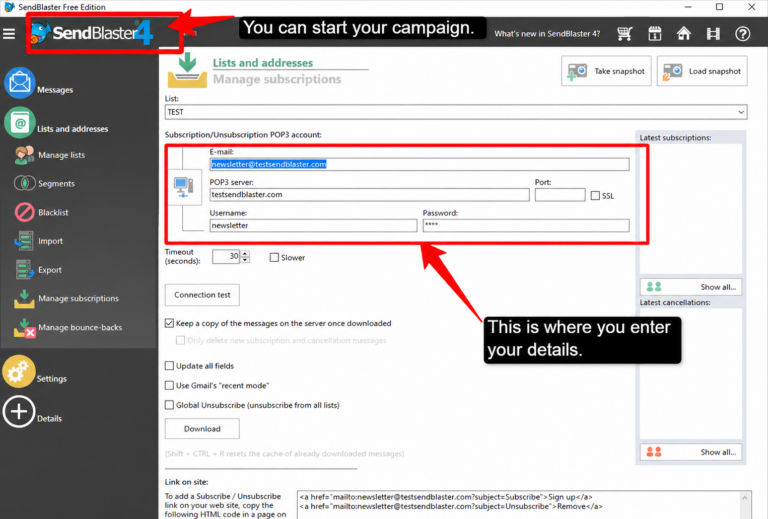This screenshot has width=768, height=519.
Task: Select Manage bounce-backs in sidebar
Action: (80, 328)
